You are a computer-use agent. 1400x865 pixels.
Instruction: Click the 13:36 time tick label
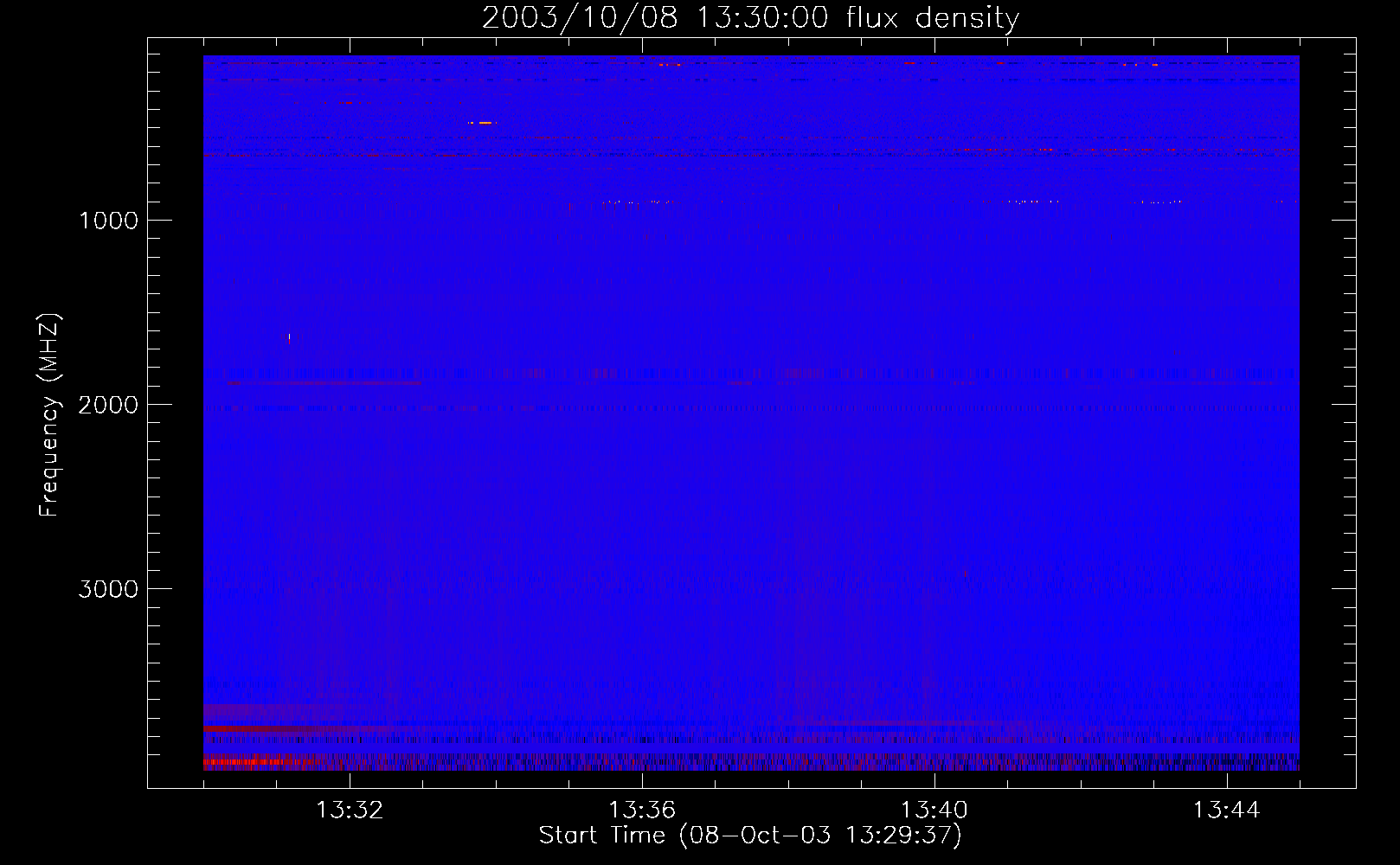[642, 811]
